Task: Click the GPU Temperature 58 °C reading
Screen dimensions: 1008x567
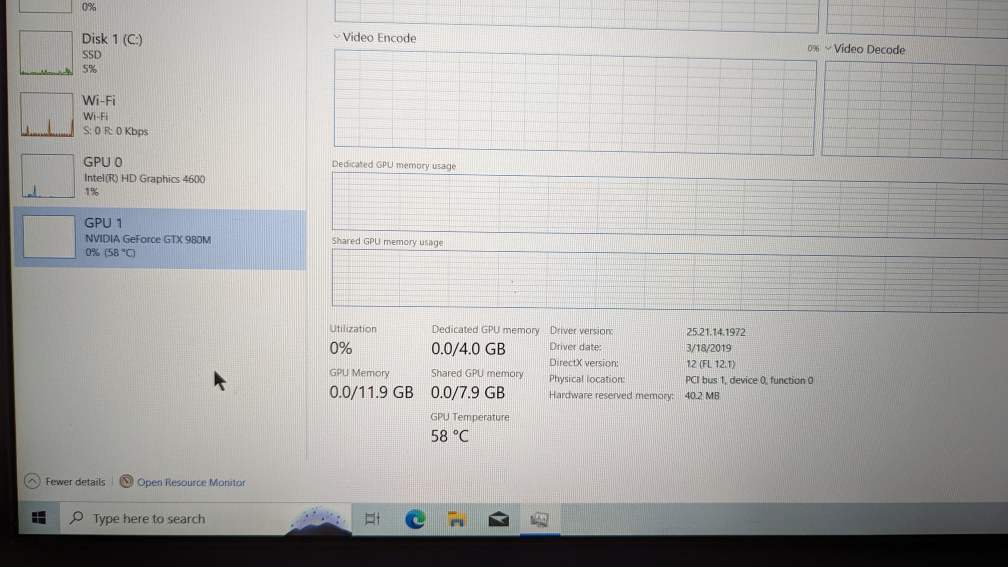Action: 449,436
